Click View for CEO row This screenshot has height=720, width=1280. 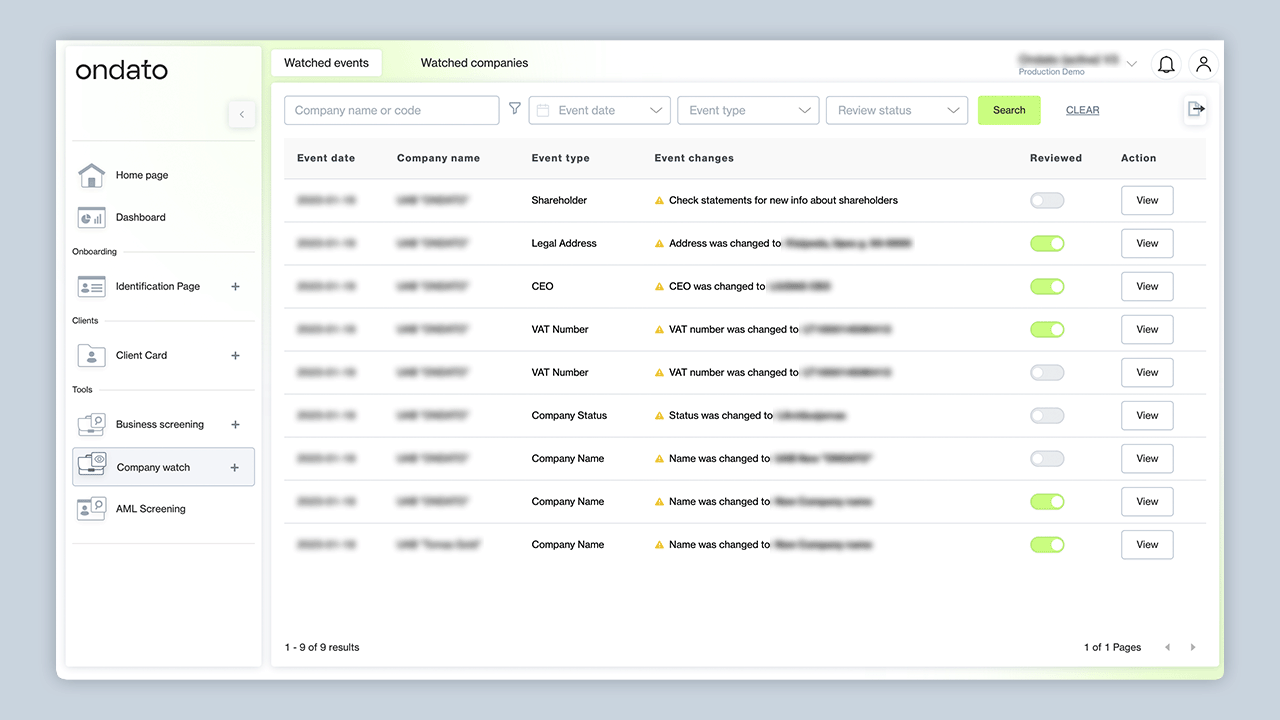point(1147,286)
